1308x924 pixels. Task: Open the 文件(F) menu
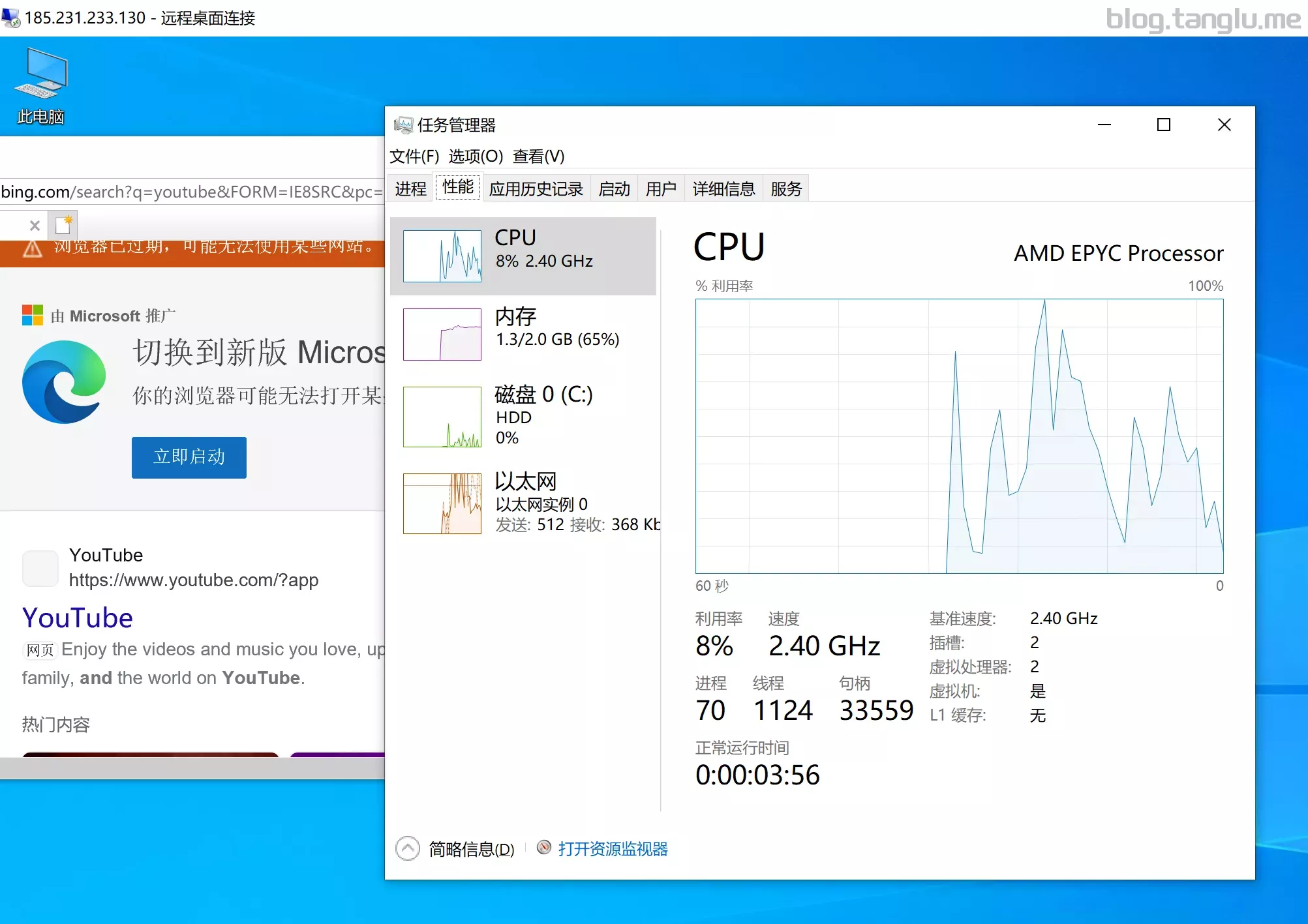pos(414,156)
